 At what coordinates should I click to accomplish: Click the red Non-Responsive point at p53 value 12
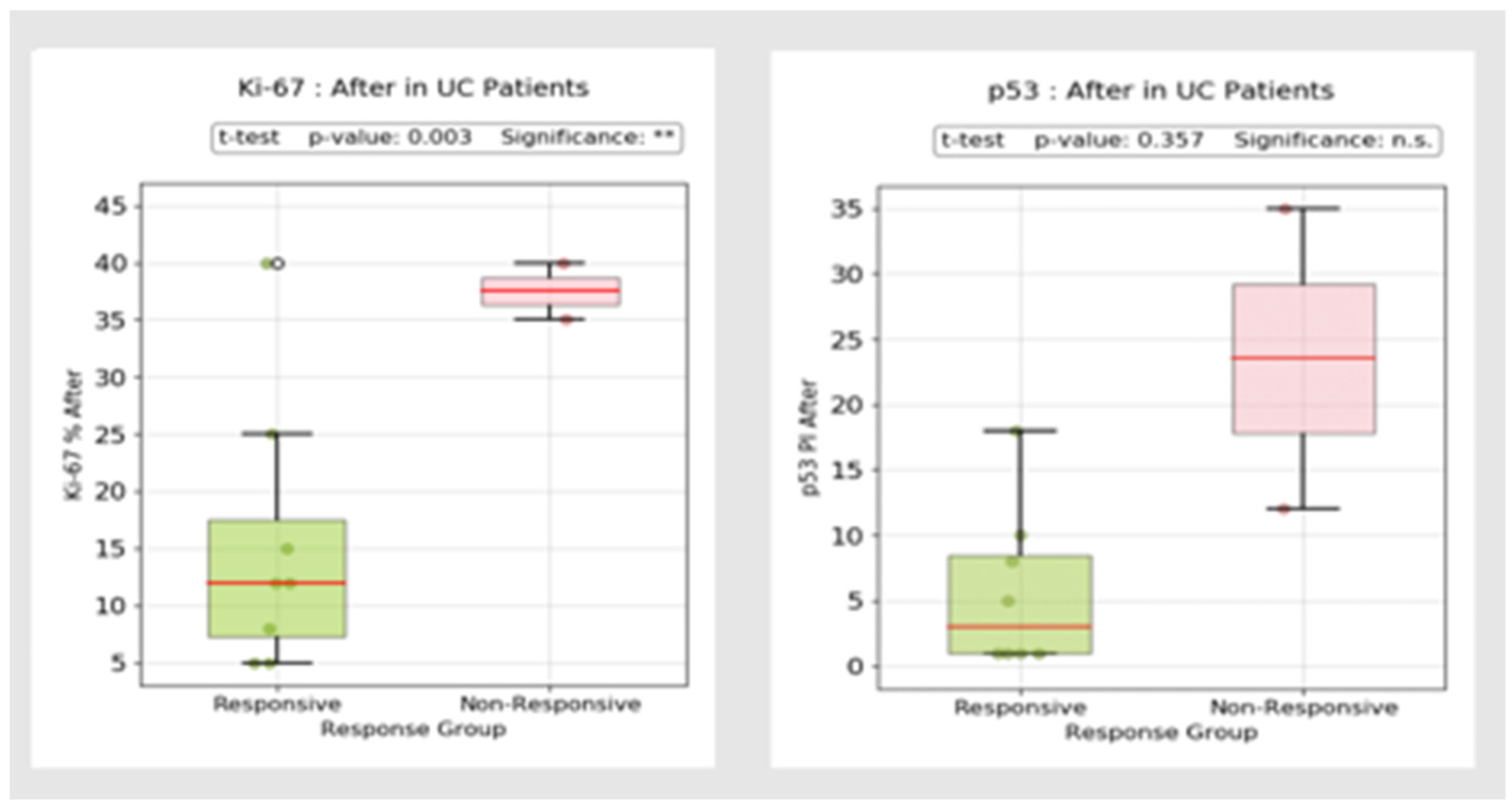click(x=1283, y=509)
